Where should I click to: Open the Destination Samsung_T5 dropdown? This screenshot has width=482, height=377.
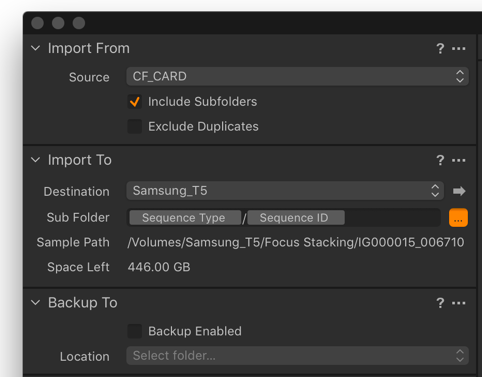click(x=285, y=191)
